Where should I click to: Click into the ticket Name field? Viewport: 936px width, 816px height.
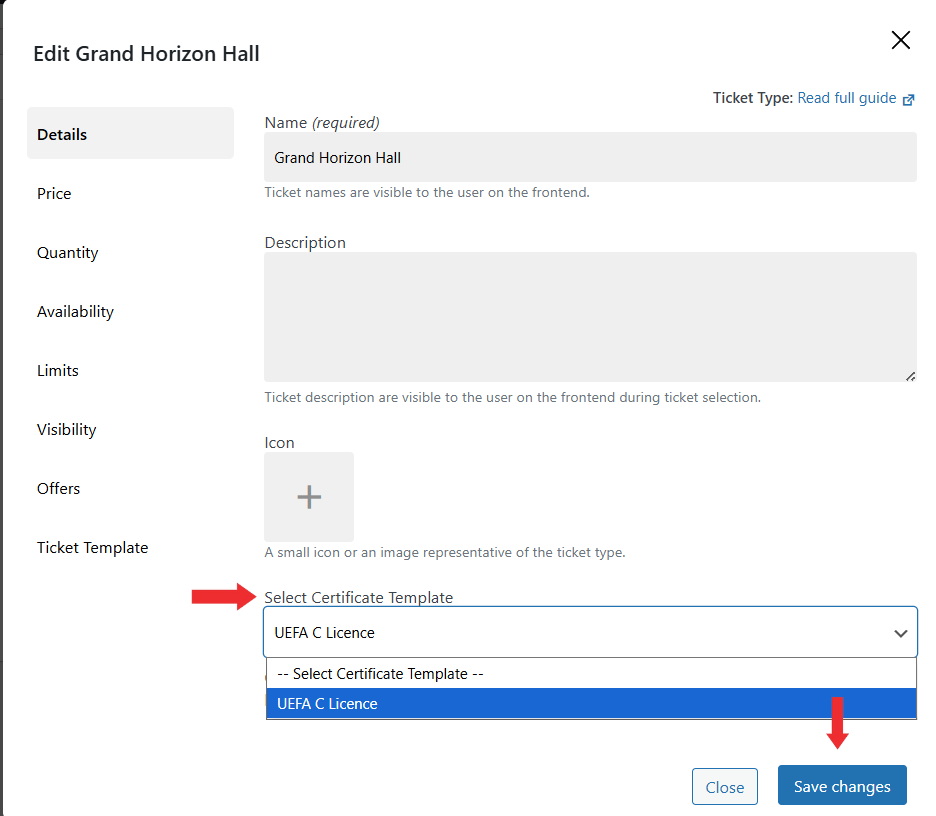click(590, 158)
